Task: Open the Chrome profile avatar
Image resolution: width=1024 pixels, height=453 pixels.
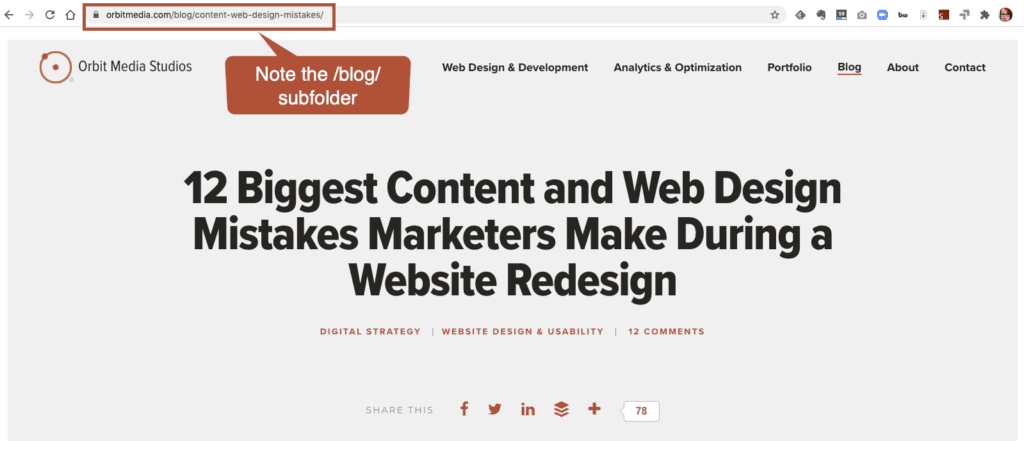Action: click(1005, 15)
